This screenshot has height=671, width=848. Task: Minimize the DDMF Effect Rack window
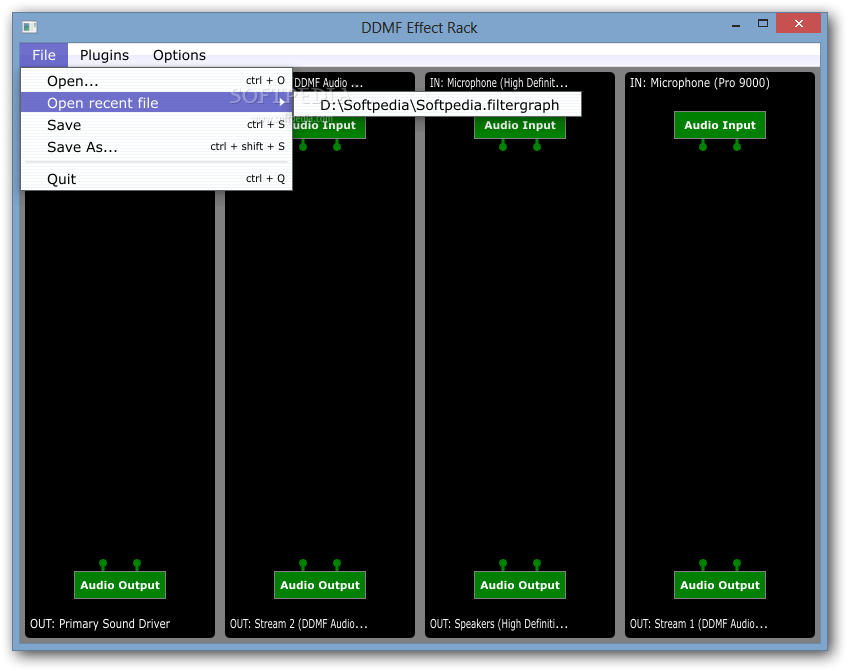coord(736,25)
